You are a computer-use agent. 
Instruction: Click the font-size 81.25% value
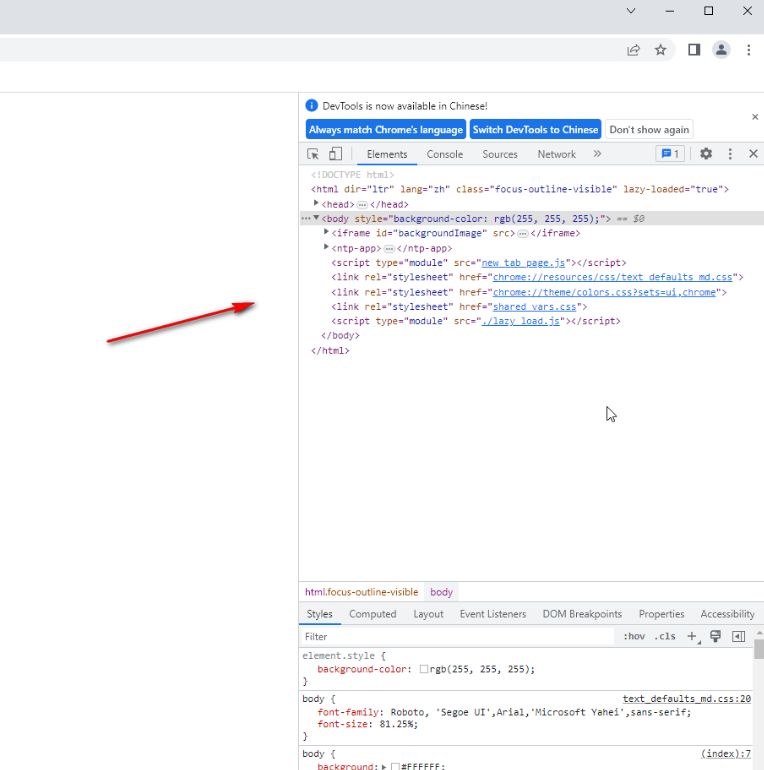[x=396, y=724]
